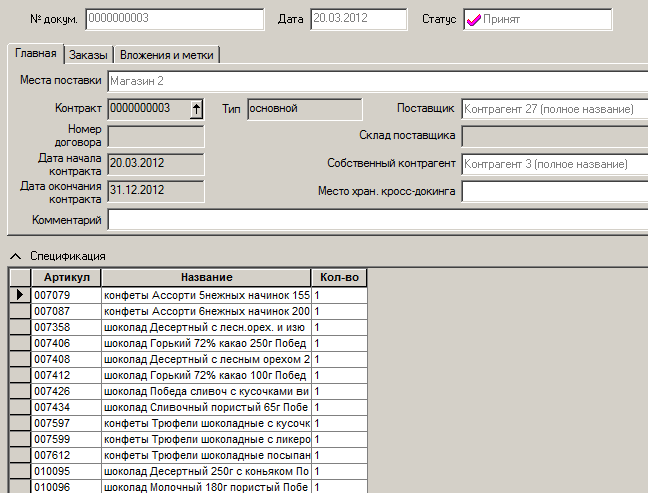Image resolution: width=648 pixels, height=493 pixels.
Task: Click the Дата field showing 20.03.2012
Action: [x=358, y=19]
